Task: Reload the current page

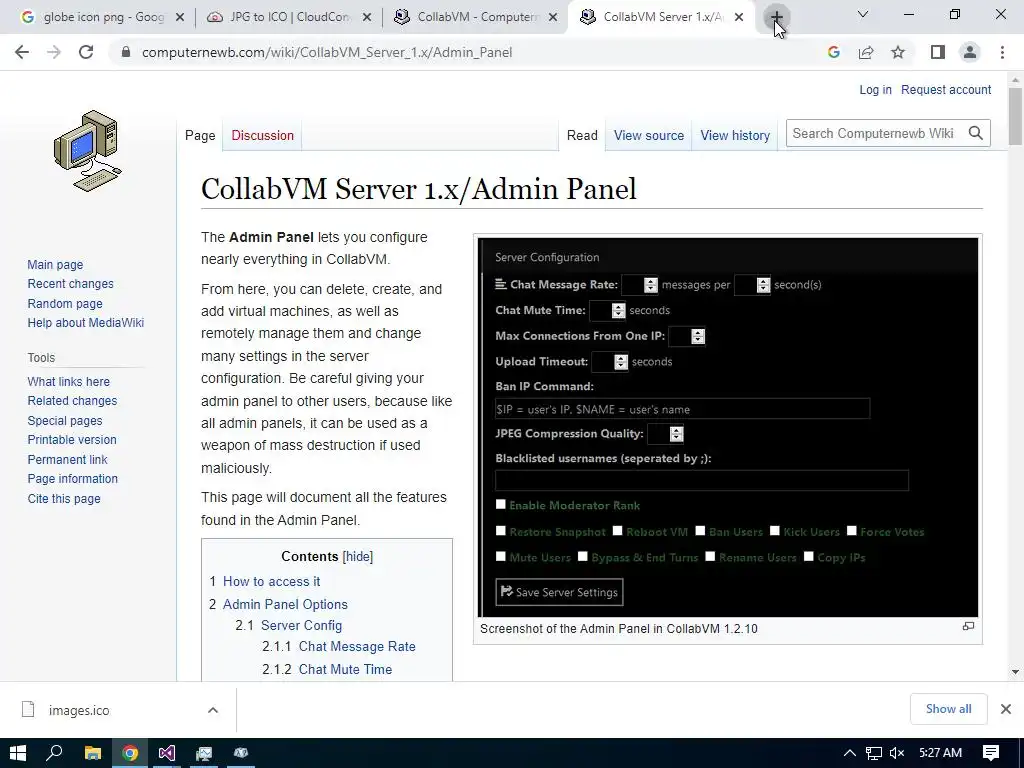Action: [x=86, y=52]
